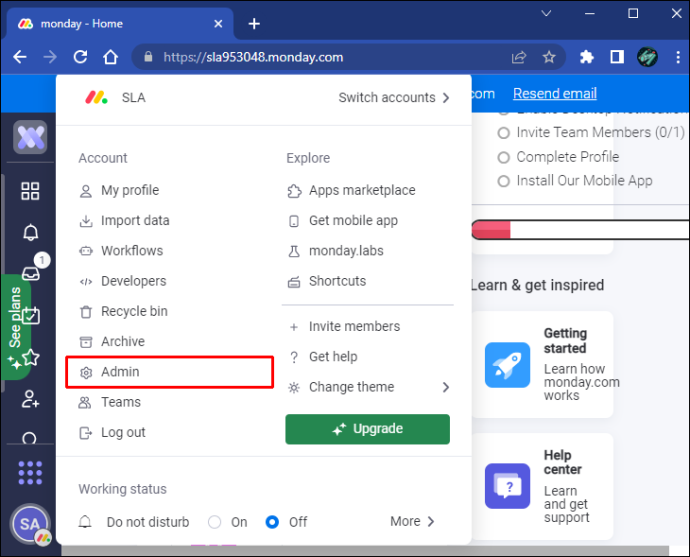Click the browser forward arrow
This screenshot has height=557, width=690.
(50, 57)
